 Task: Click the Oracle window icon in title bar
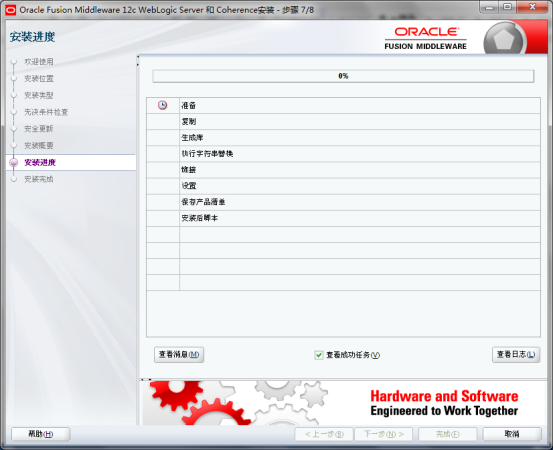(11, 10)
